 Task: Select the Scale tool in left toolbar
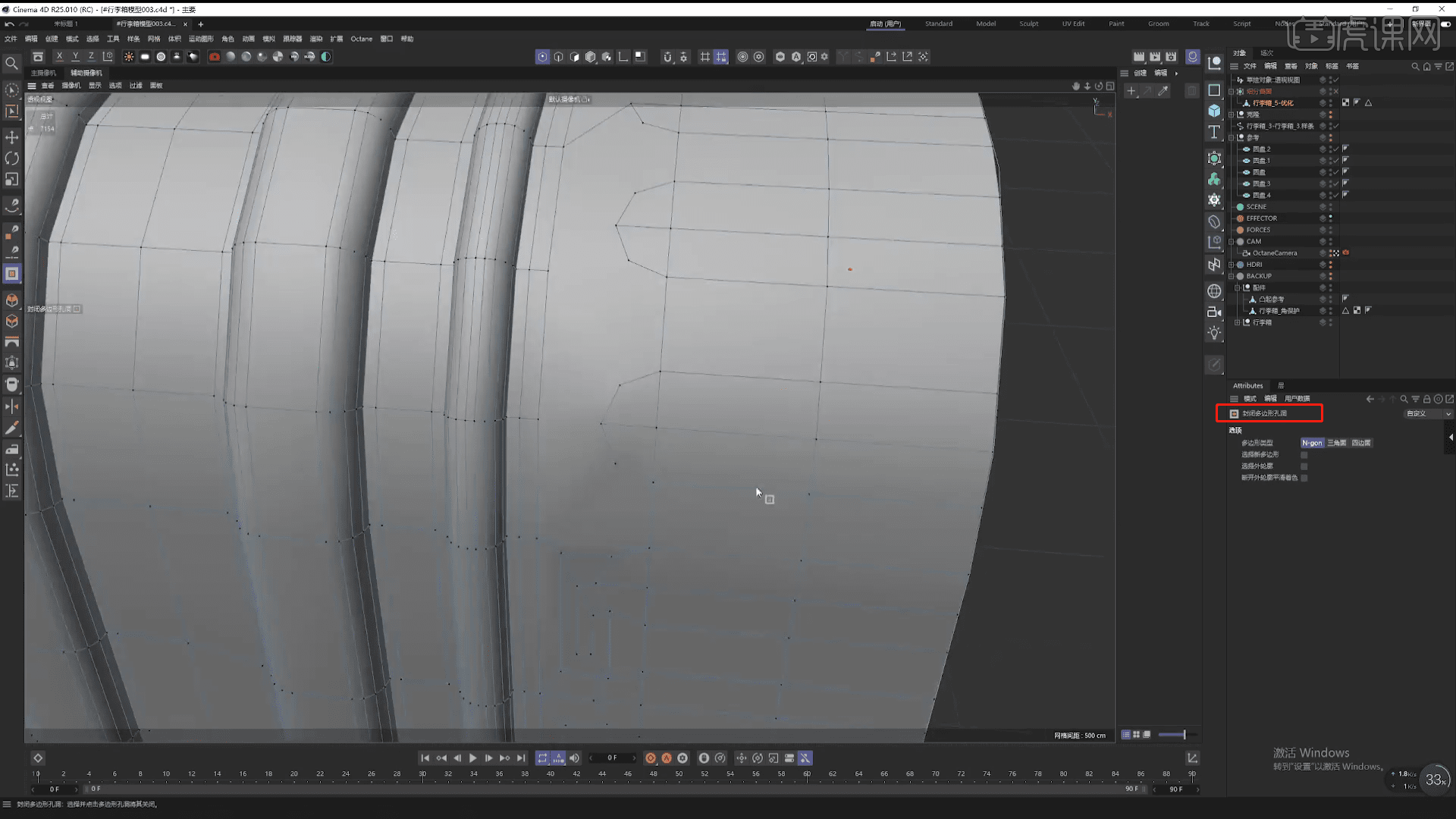click(11, 180)
